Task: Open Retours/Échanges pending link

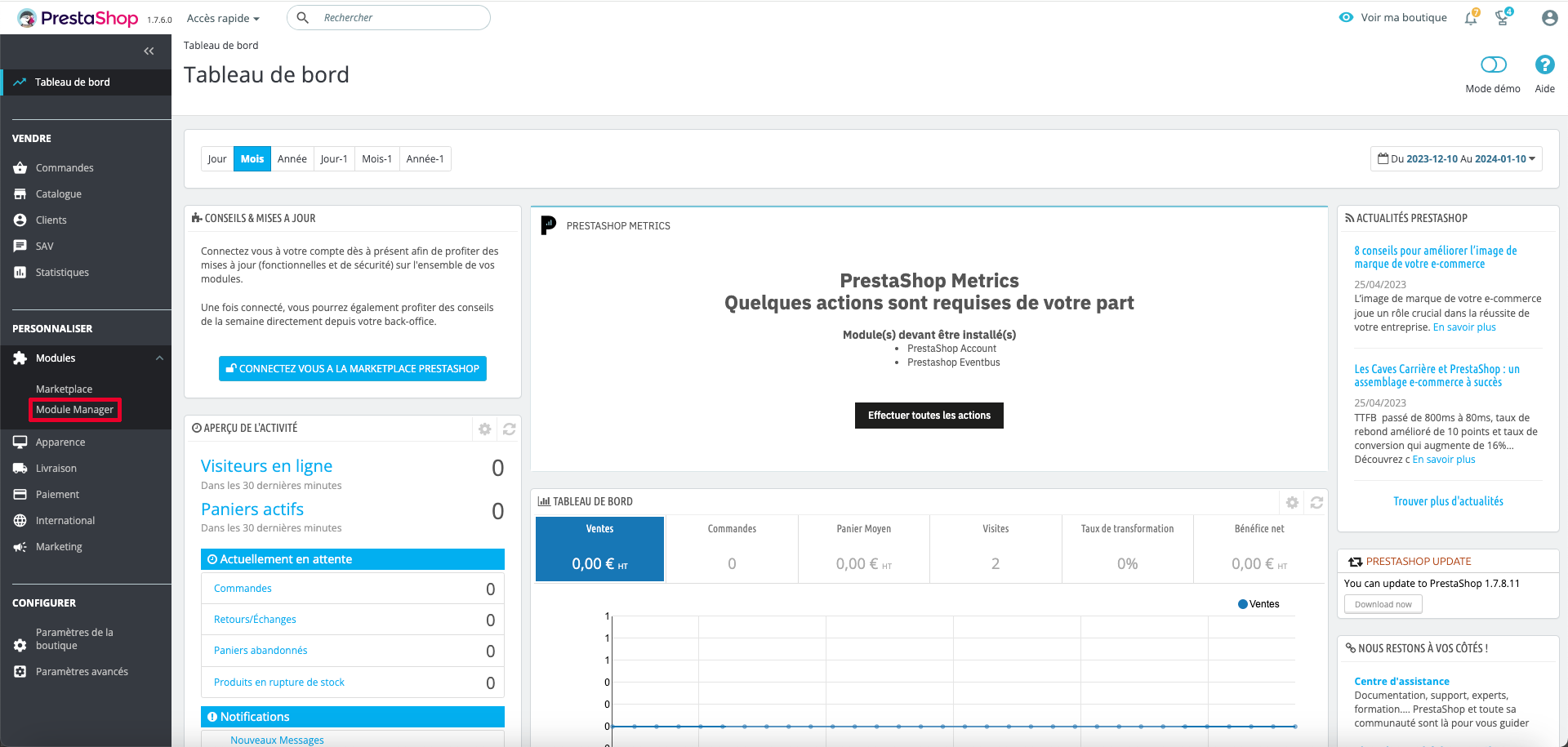Action: point(255,620)
